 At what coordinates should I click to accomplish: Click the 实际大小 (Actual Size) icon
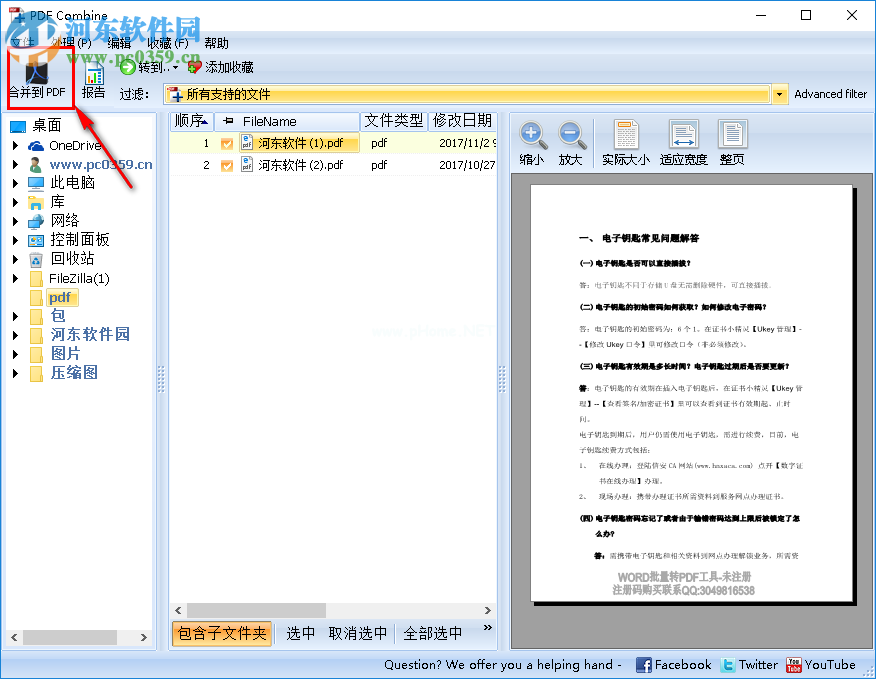(x=626, y=135)
